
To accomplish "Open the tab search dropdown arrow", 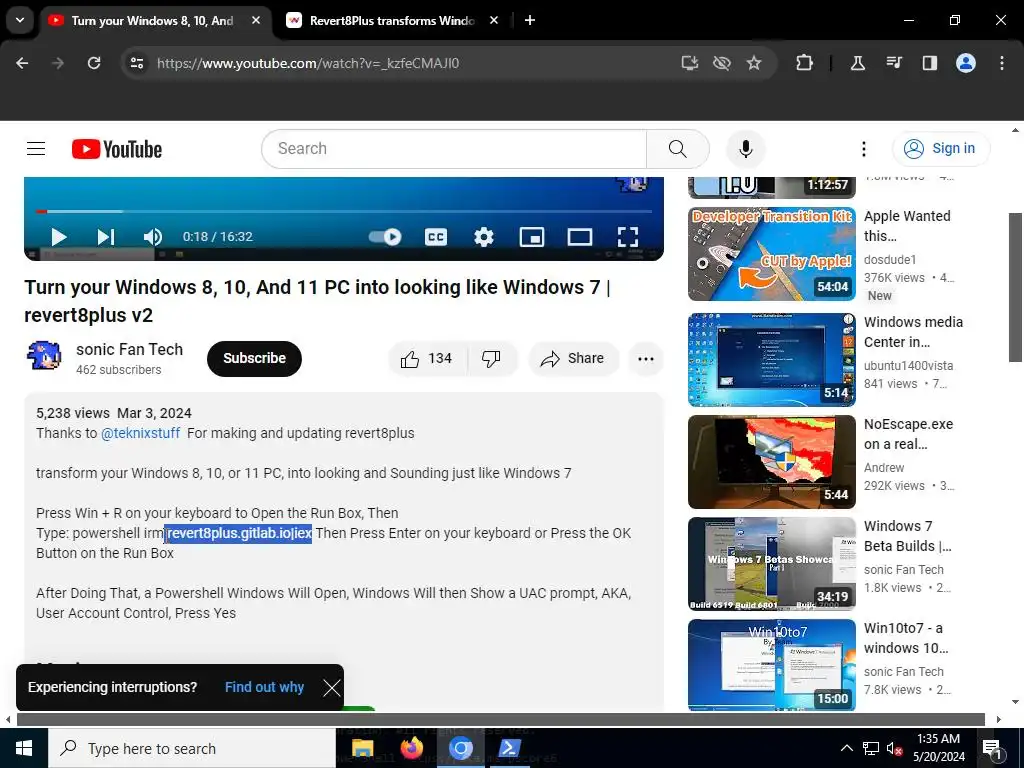I will pos(20,20).
